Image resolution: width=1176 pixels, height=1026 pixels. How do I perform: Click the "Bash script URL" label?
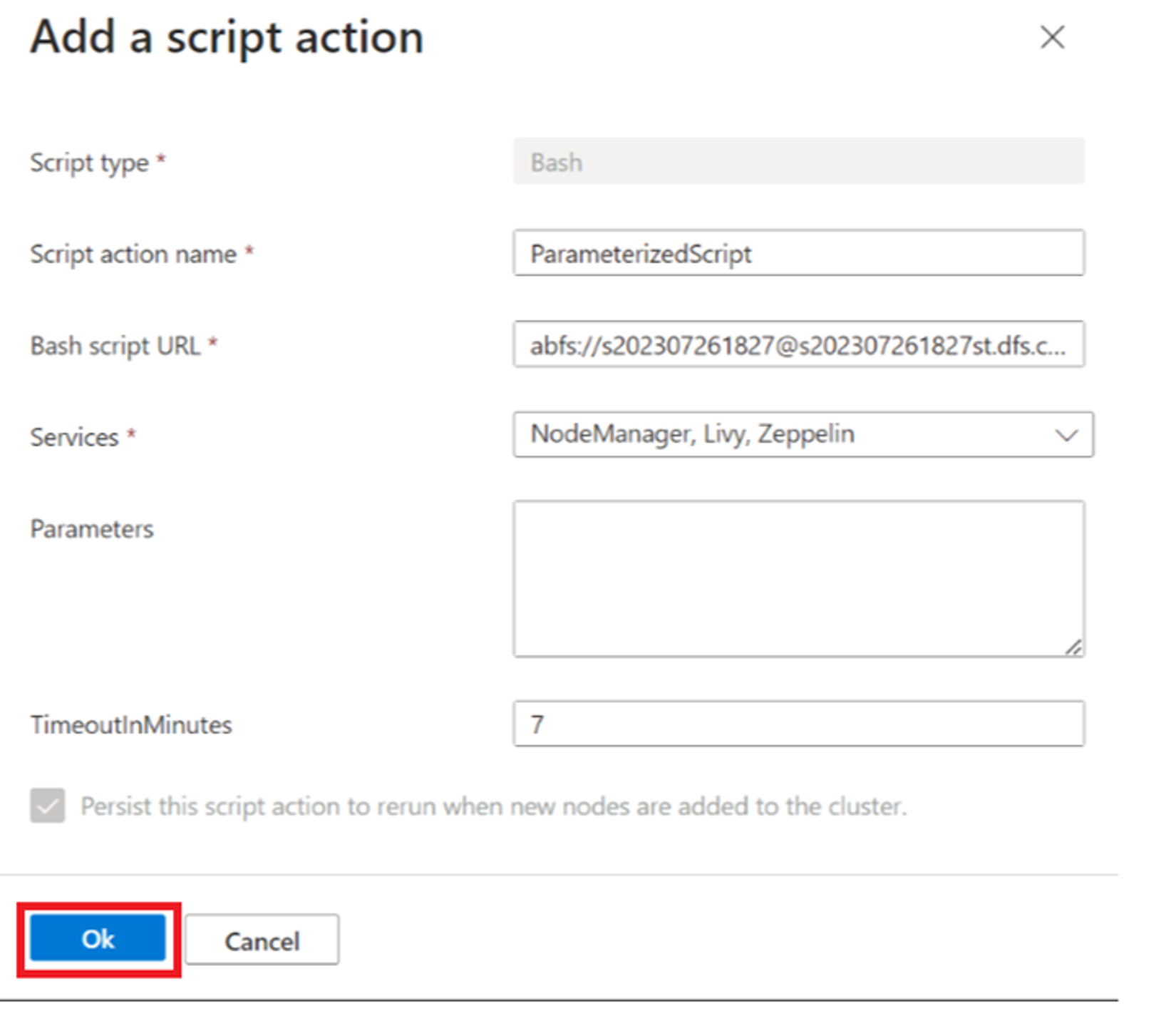(x=115, y=346)
